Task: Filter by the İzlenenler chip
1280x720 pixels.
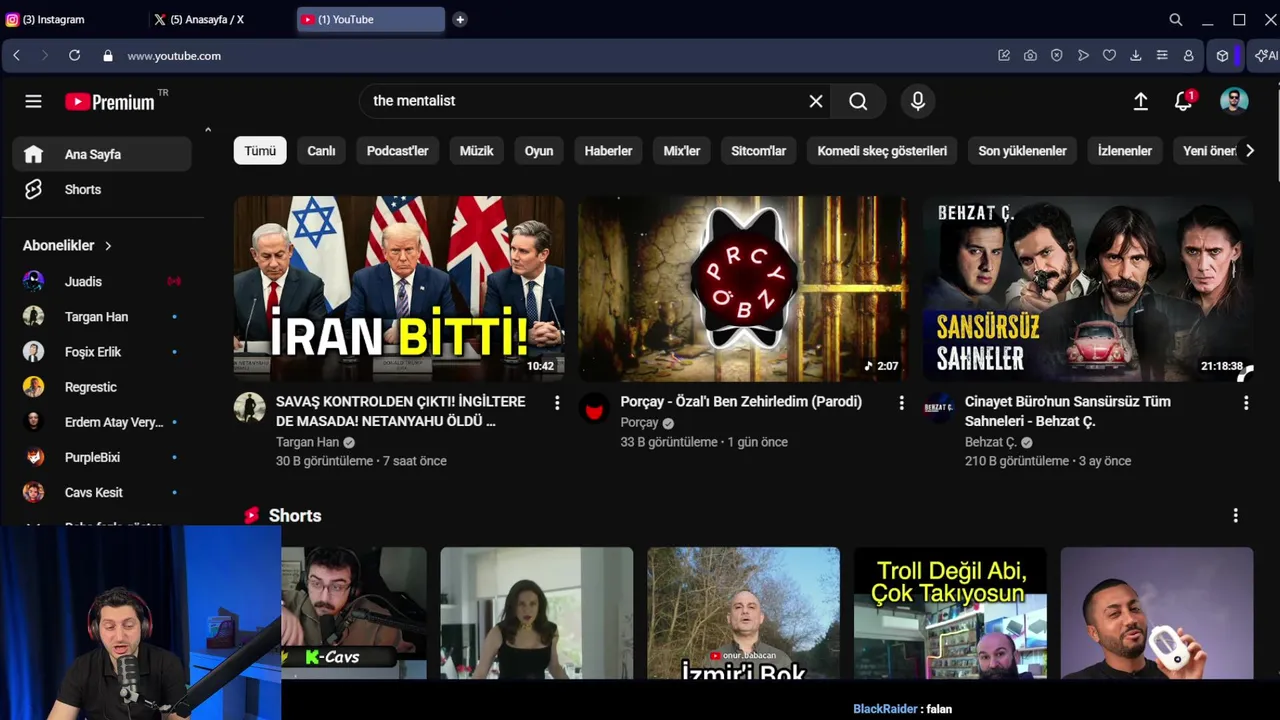Action: tap(1125, 151)
